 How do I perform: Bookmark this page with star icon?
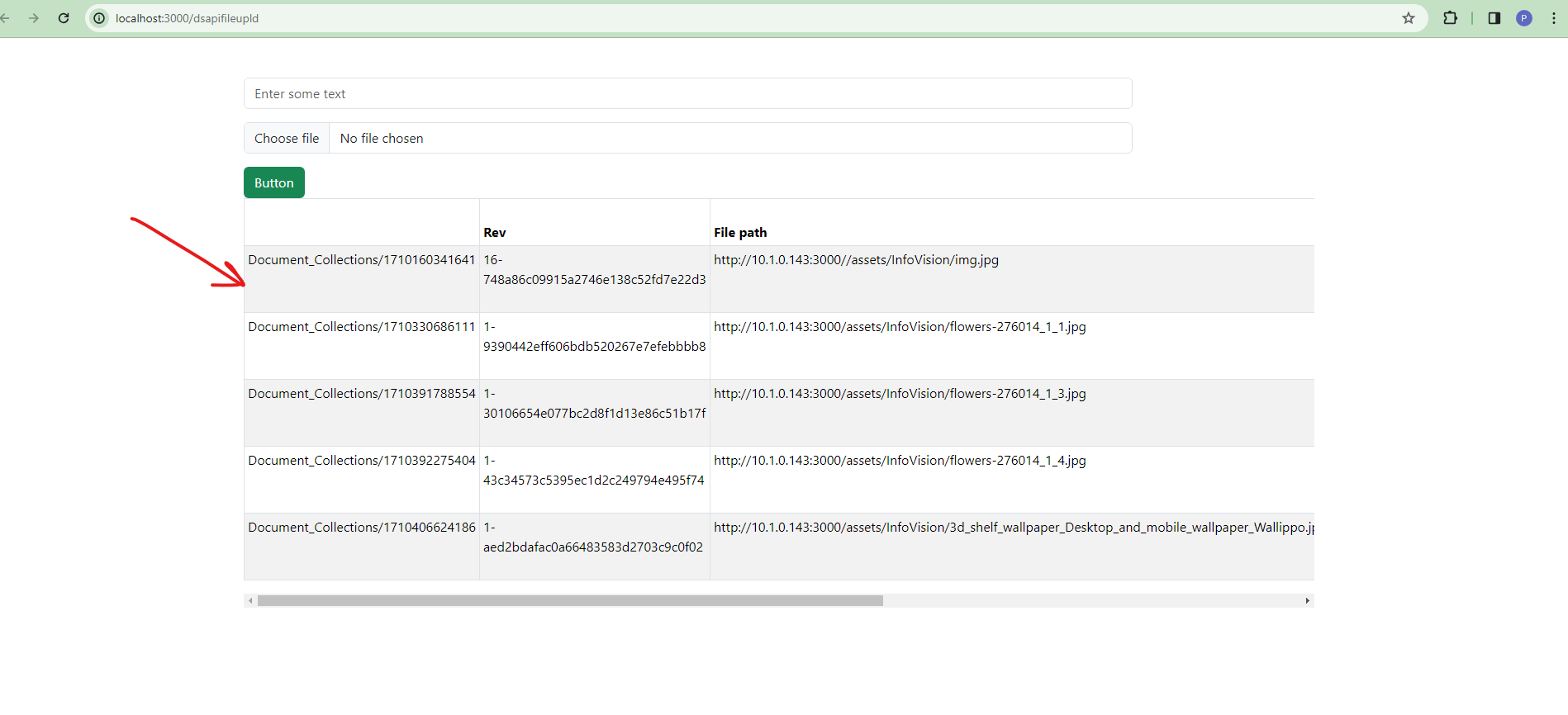1408,18
